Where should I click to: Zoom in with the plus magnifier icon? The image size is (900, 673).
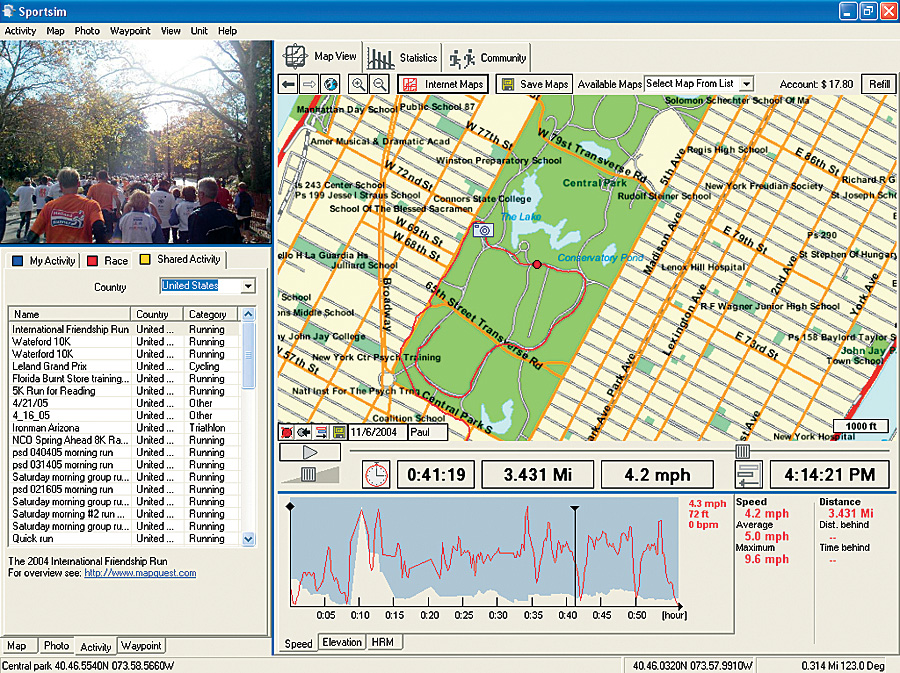tap(358, 84)
